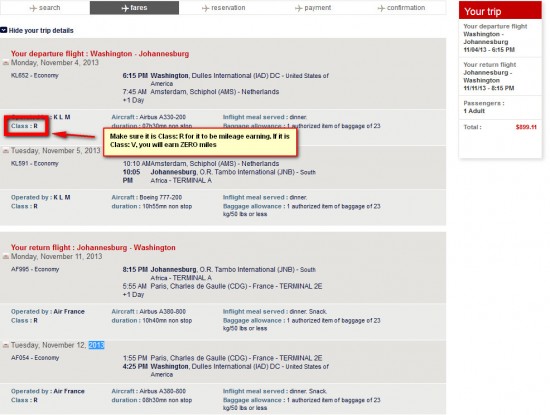The height and width of the screenshot is (415, 550).
Task: Click the duration 08h30mn non stop text
Action: pyautogui.click(x=152, y=400)
